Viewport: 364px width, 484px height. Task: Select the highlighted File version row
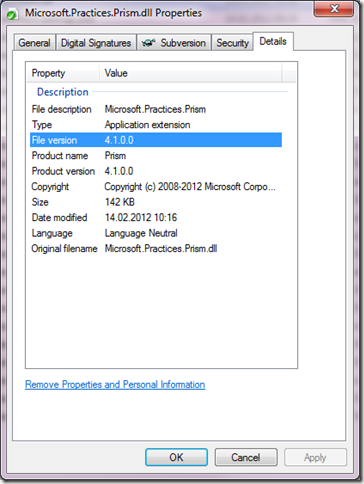(x=156, y=140)
